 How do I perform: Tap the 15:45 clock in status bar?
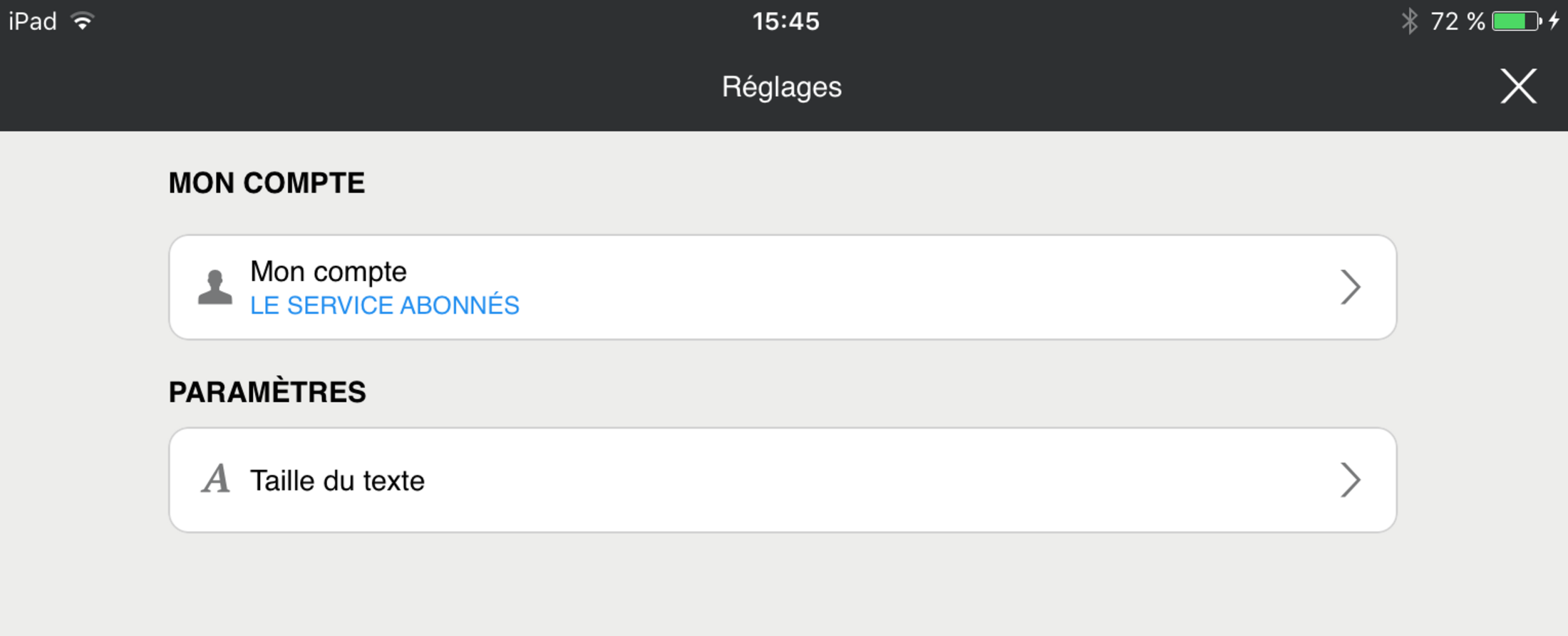point(786,21)
